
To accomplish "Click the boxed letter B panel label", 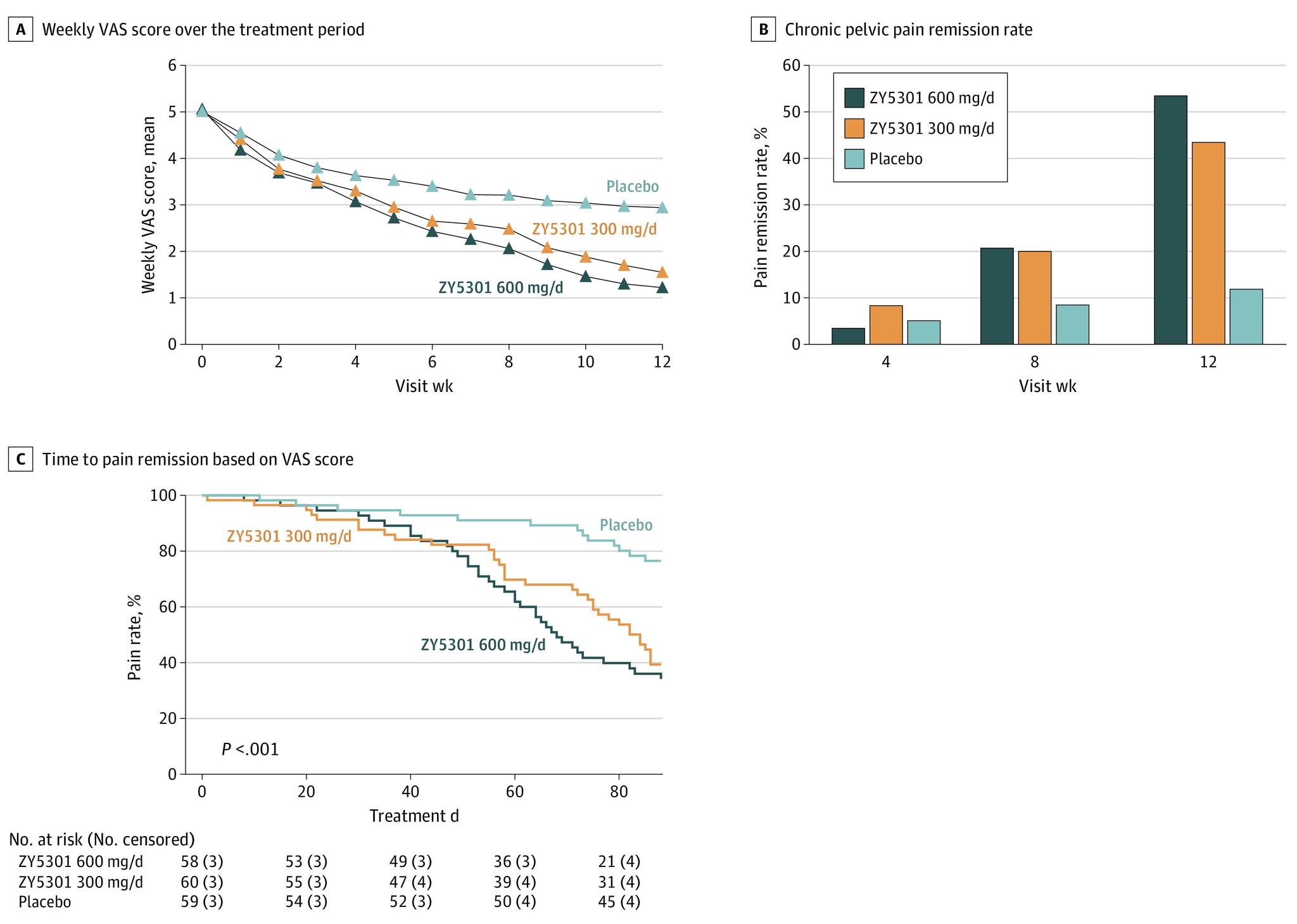I will click(763, 30).
